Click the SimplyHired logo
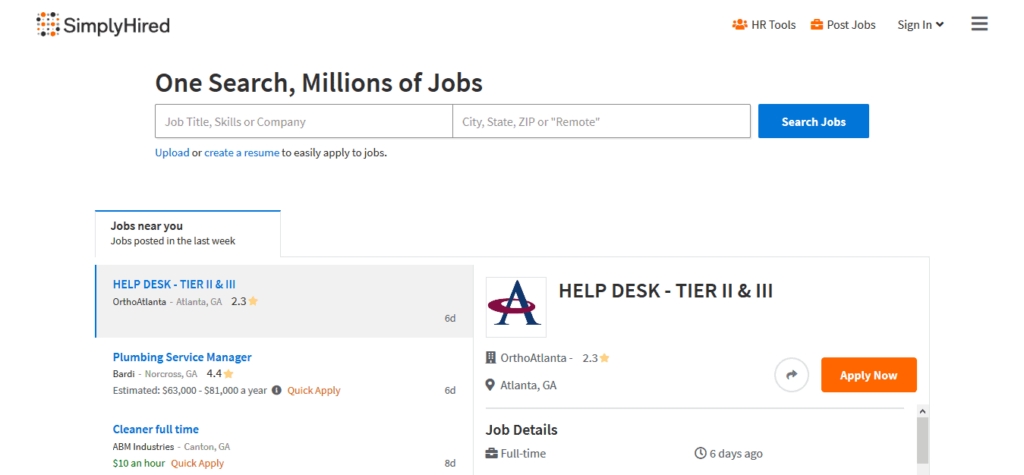Image resolution: width=1024 pixels, height=475 pixels. click(x=103, y=25)
